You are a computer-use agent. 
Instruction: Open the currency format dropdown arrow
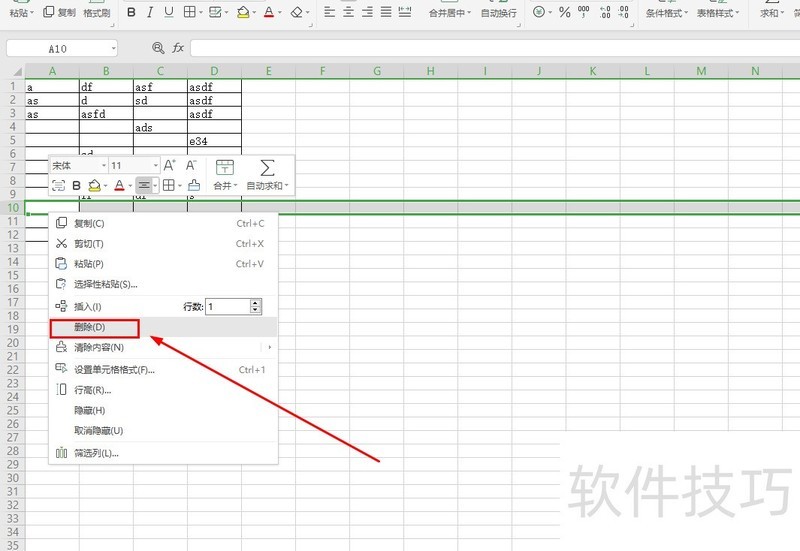coord(550,13)
